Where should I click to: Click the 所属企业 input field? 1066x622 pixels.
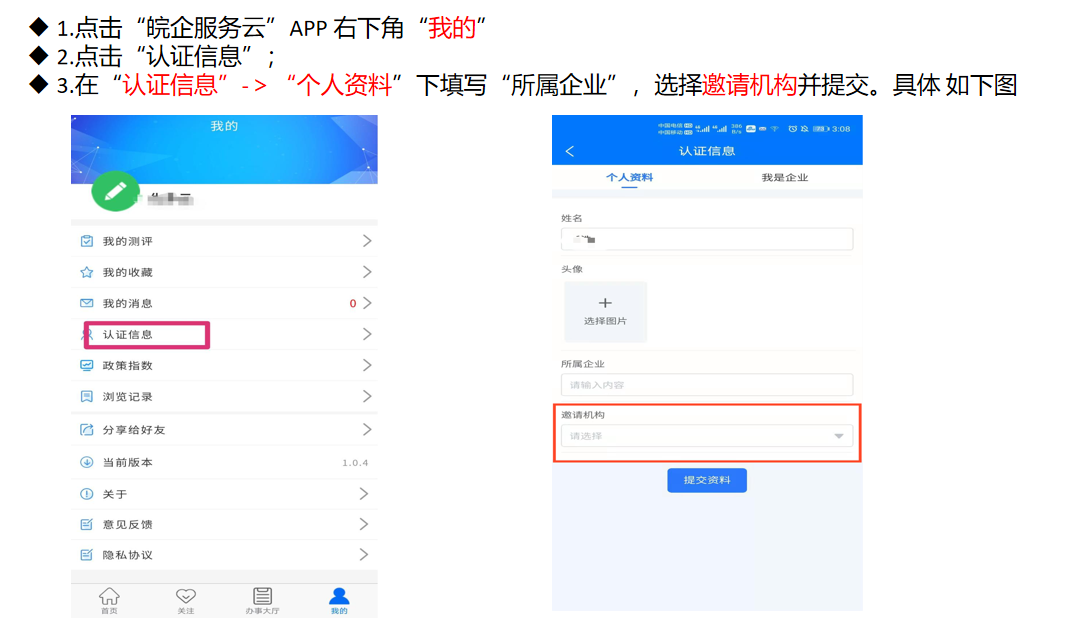tap(706, 385)
